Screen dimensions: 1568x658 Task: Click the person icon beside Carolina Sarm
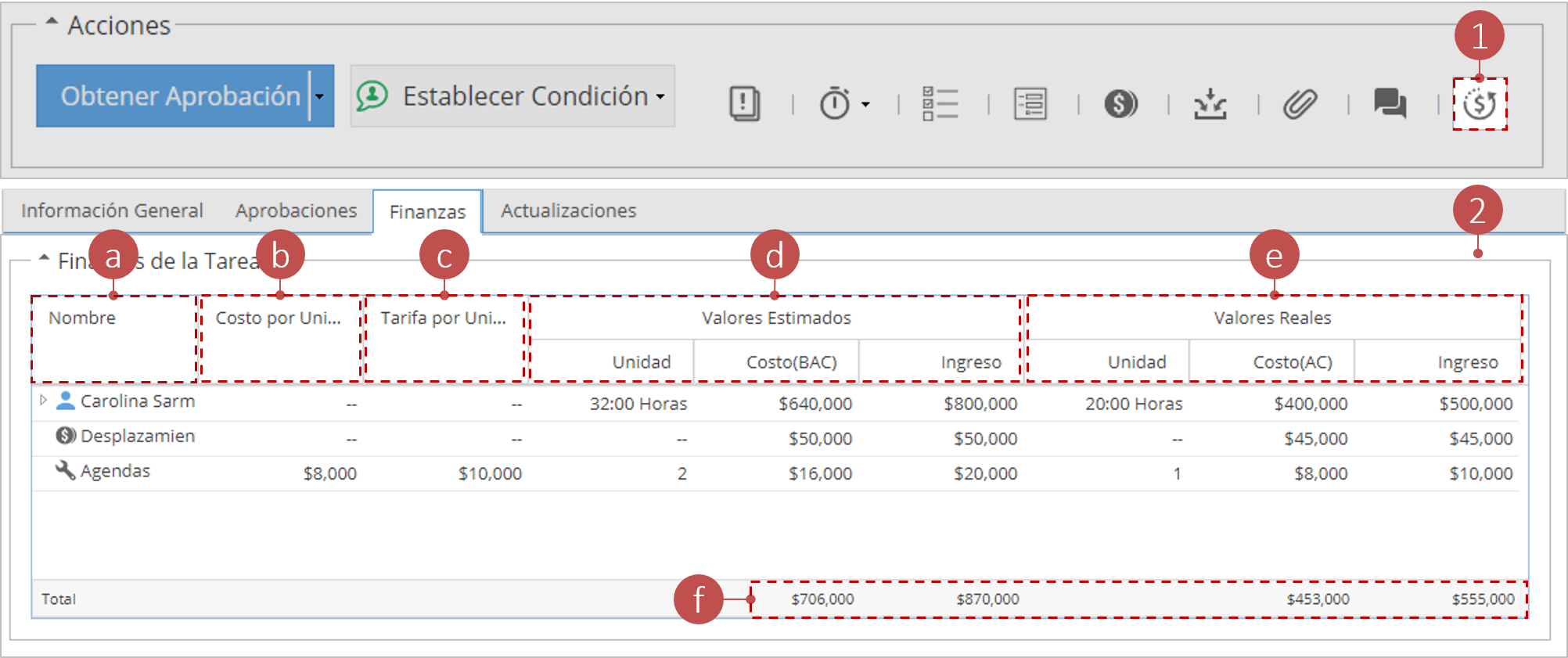point(66,401)
